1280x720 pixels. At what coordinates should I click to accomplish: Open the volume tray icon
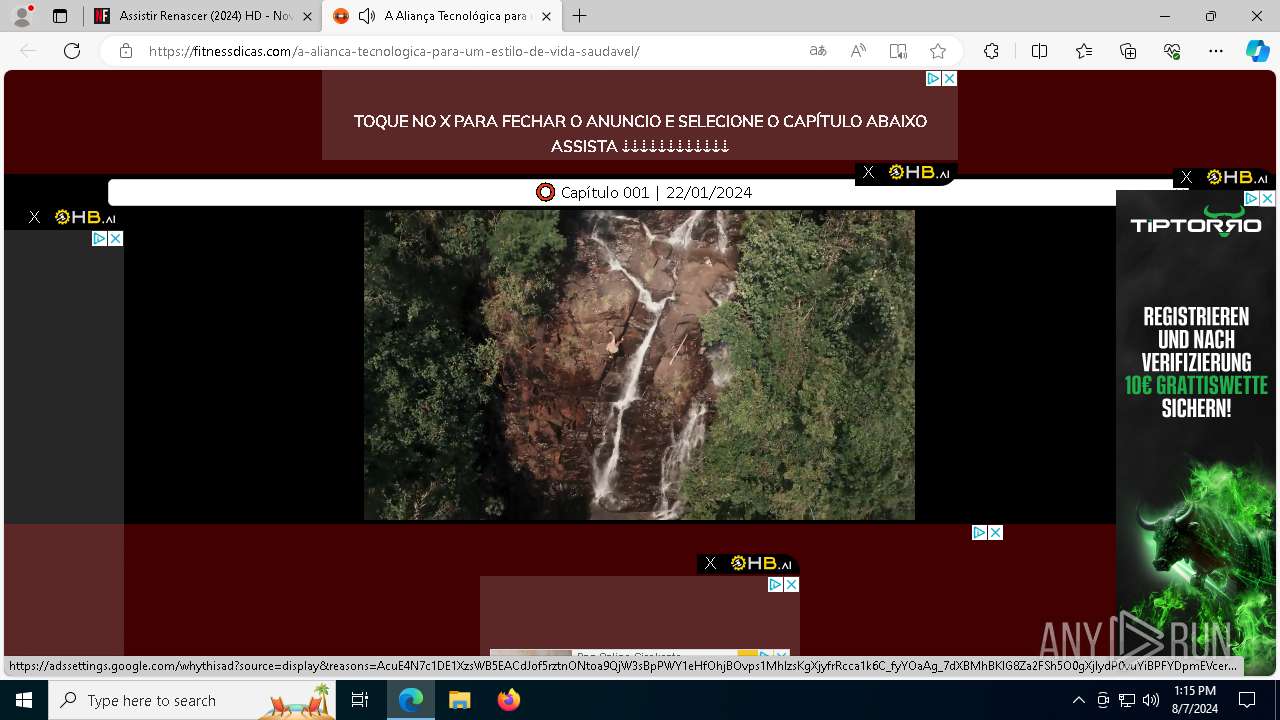pyautogui.click(x=1151, y=700)
